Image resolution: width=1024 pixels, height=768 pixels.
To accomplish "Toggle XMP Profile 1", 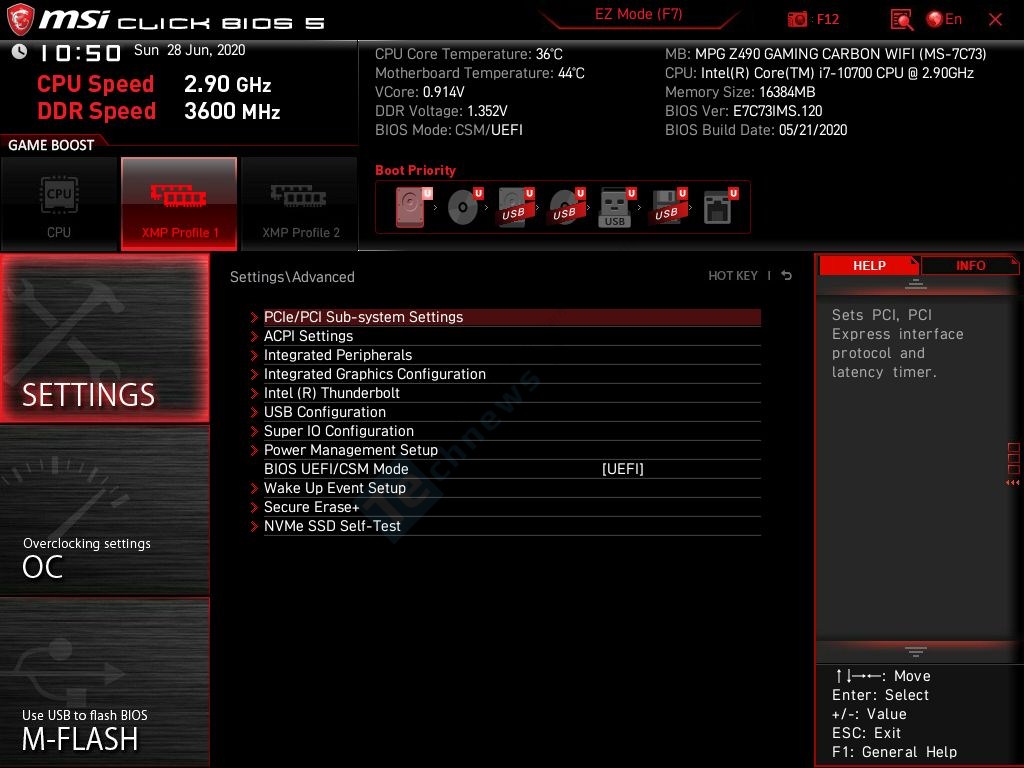I will [x=179, y=204].
